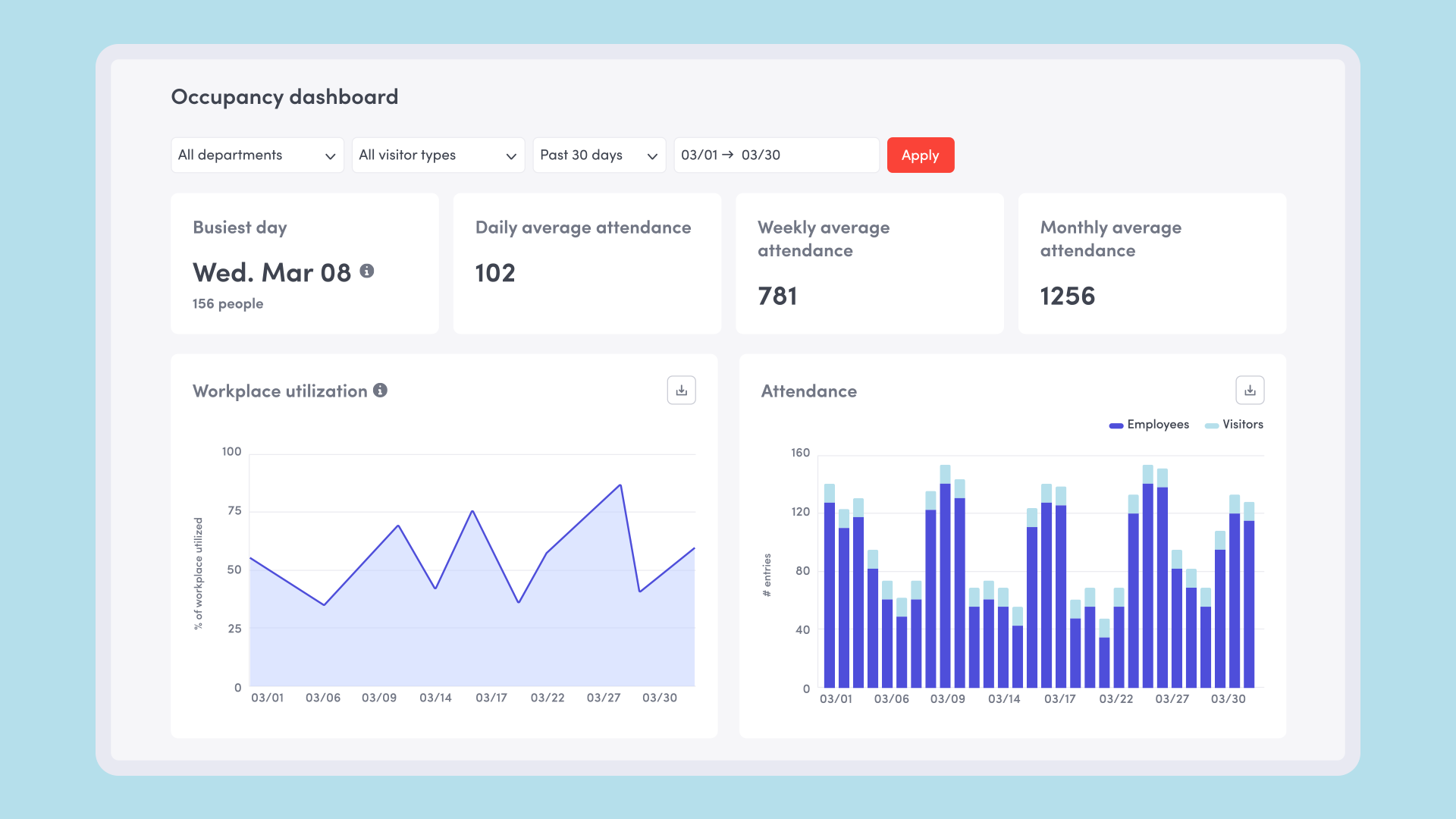
Task: Select the Busiest day card
Action: click(x=304, y=263)
